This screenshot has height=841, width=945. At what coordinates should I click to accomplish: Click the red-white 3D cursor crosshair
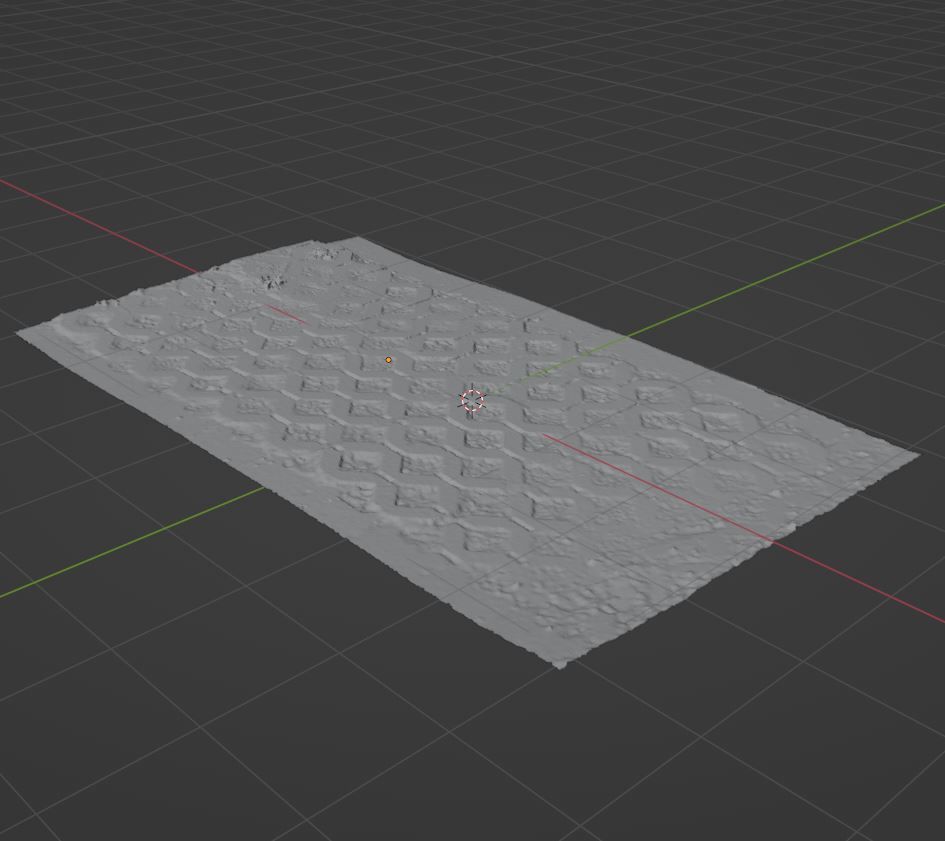[x=472, y=400]
